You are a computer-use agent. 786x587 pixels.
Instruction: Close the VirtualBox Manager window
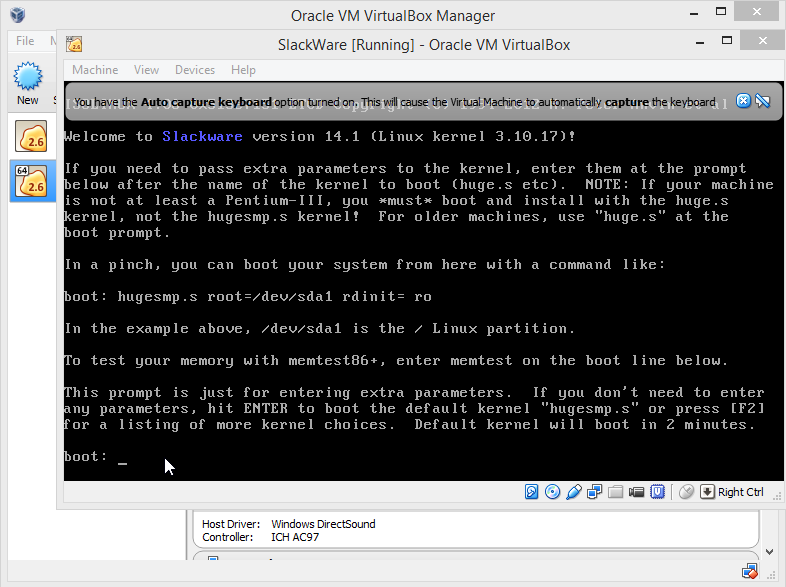click(x=756, y=12)
